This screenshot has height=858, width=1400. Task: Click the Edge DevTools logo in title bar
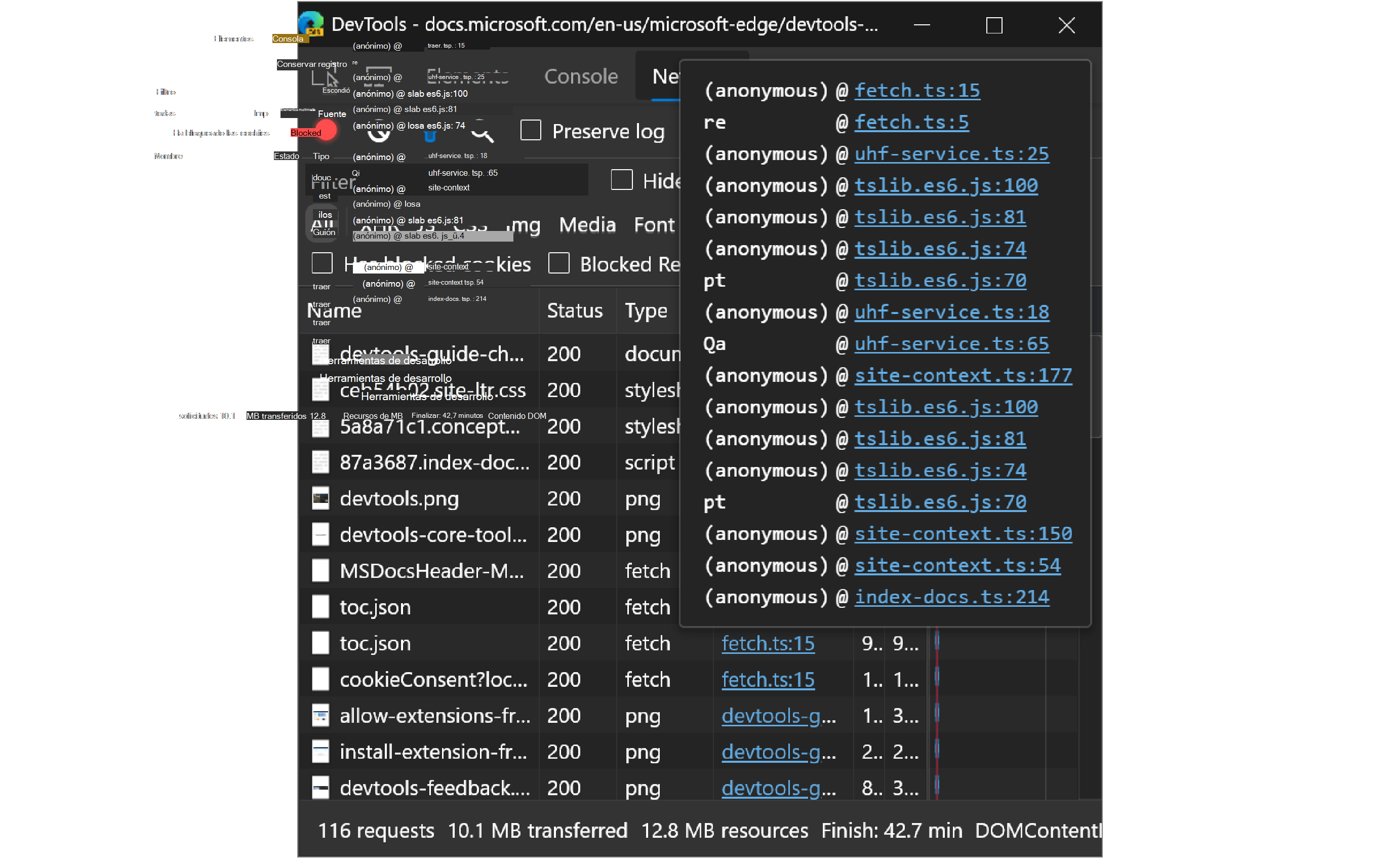(x=311, y=23)
